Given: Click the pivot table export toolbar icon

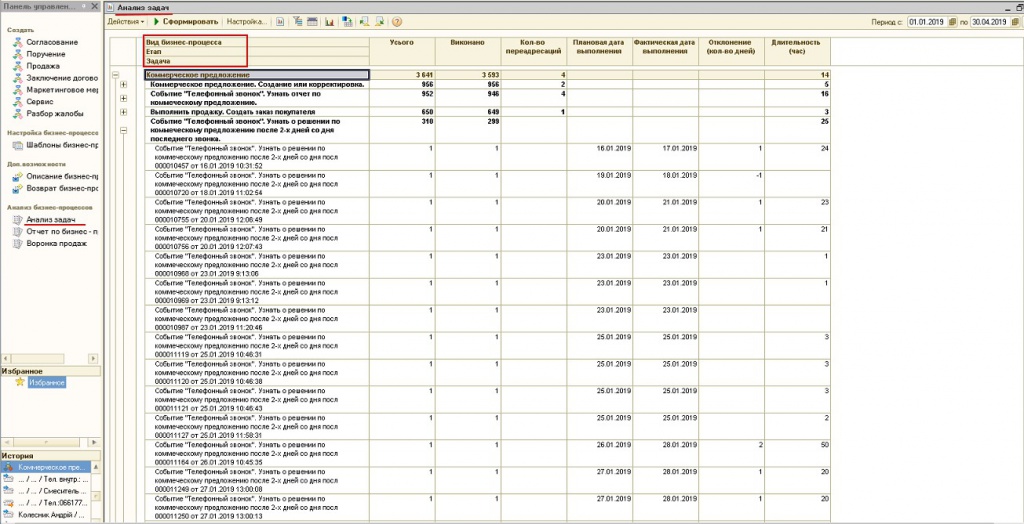Looking at the screenshot, I should (x=347, y=22).
